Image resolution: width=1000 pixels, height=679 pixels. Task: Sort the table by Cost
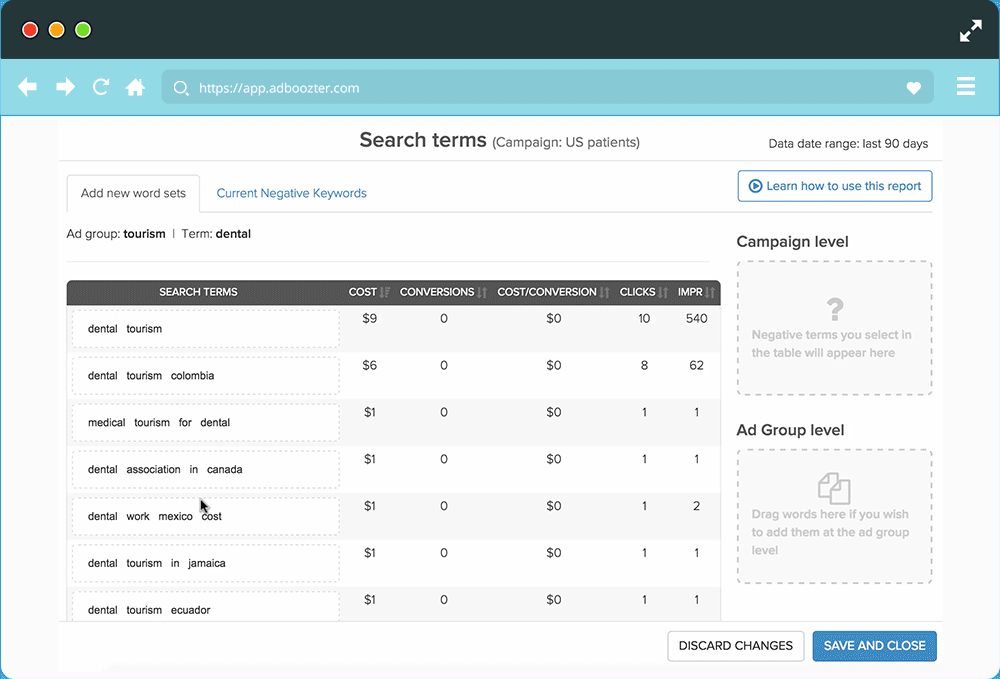pos(369,292)
